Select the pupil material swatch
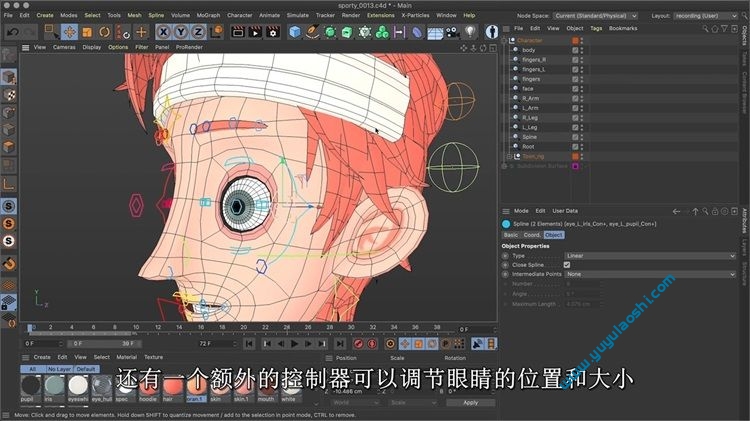 [31, 386]
